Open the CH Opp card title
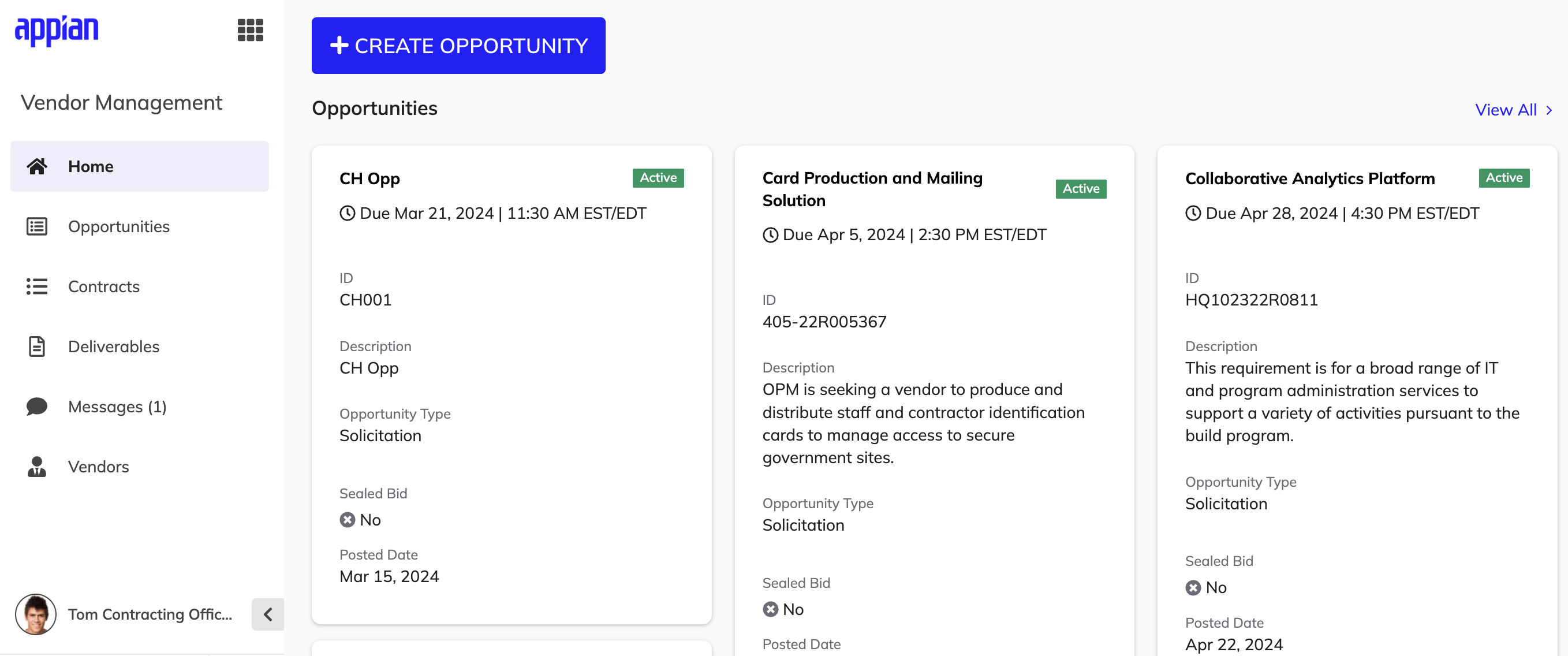 (x=369, y=178)
